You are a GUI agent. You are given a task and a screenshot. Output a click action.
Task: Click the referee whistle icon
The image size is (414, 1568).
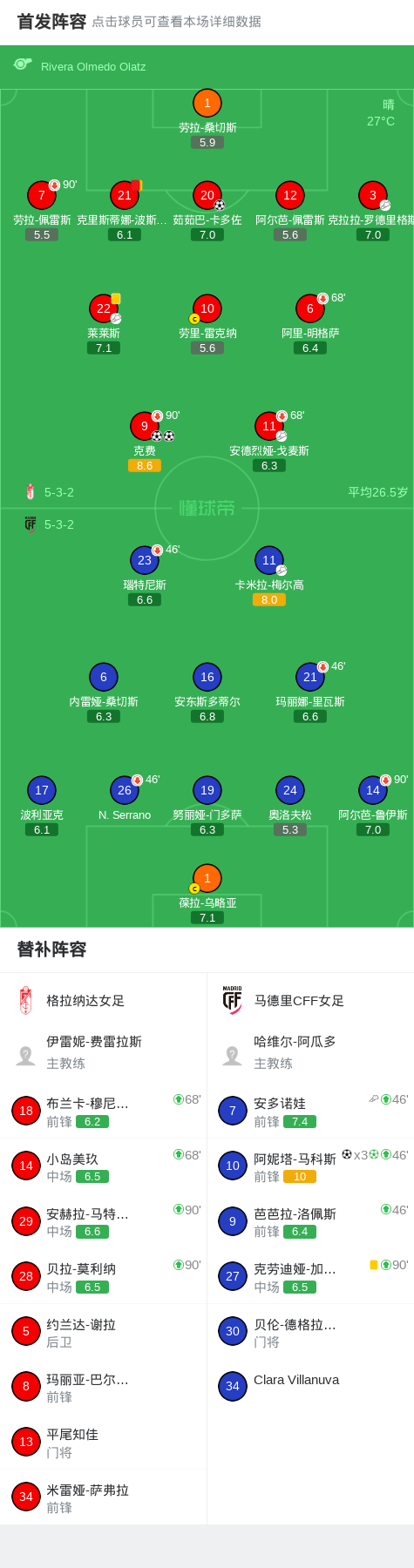[x=23, y=64]
